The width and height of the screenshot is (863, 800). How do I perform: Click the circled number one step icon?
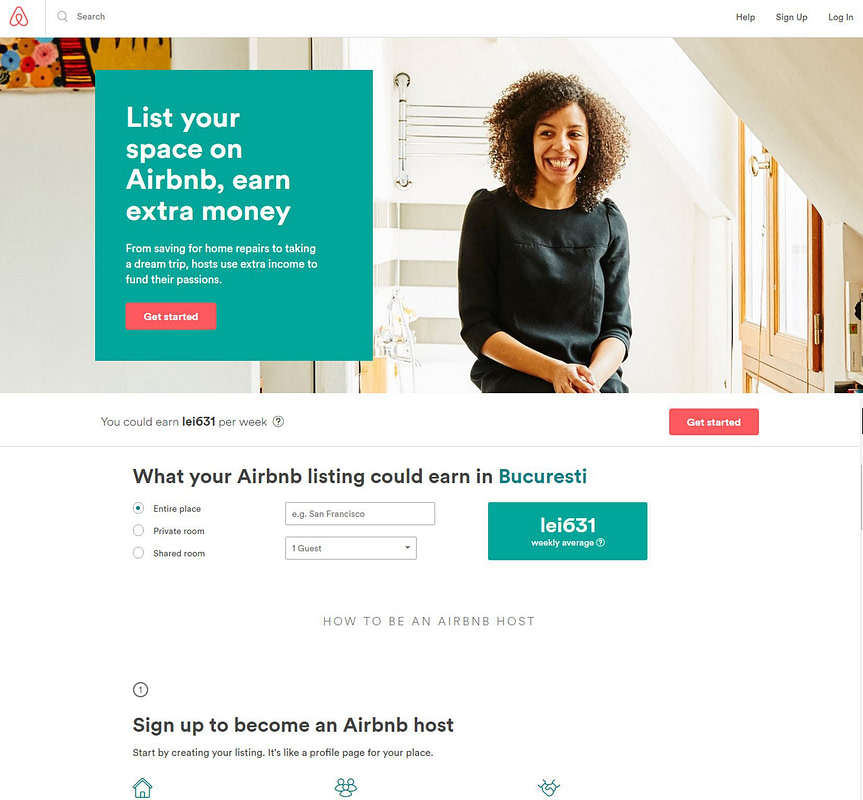coord(140,689)
